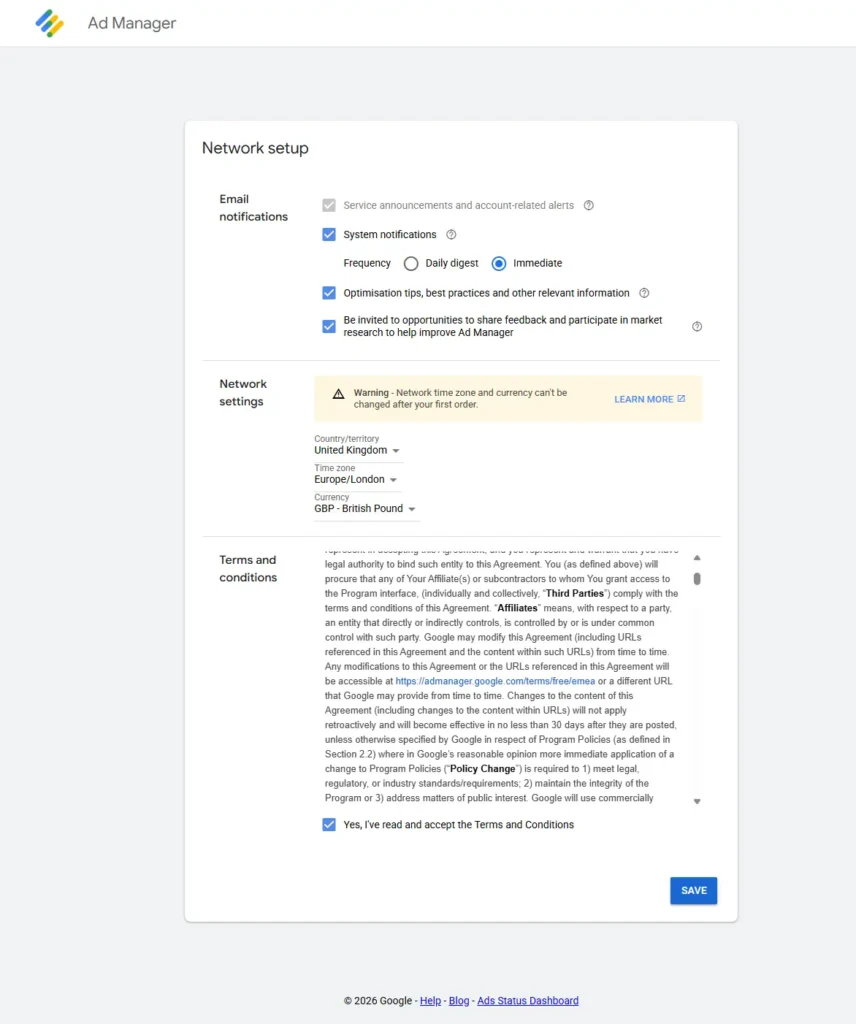Click the SAVE button
This screenshot has height=1024, width=856.
[693, 891]
